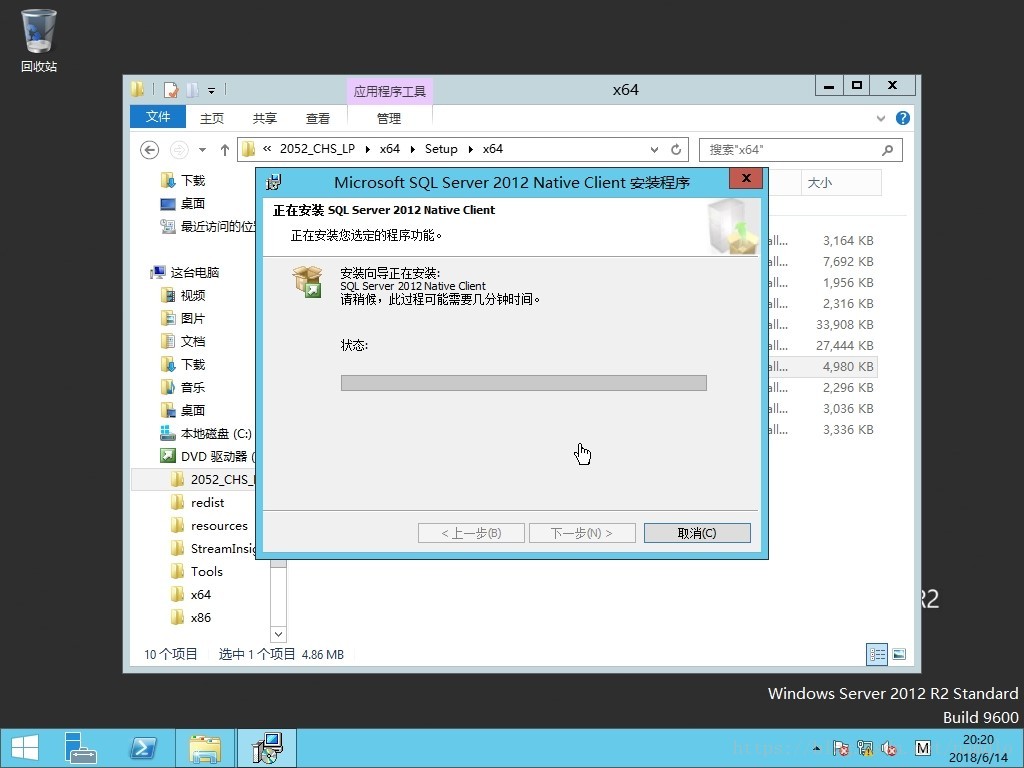The height and width of the screenshot is (768, 1024).
Task: Click the back arrow in Explorer
Action: point(150,150)
